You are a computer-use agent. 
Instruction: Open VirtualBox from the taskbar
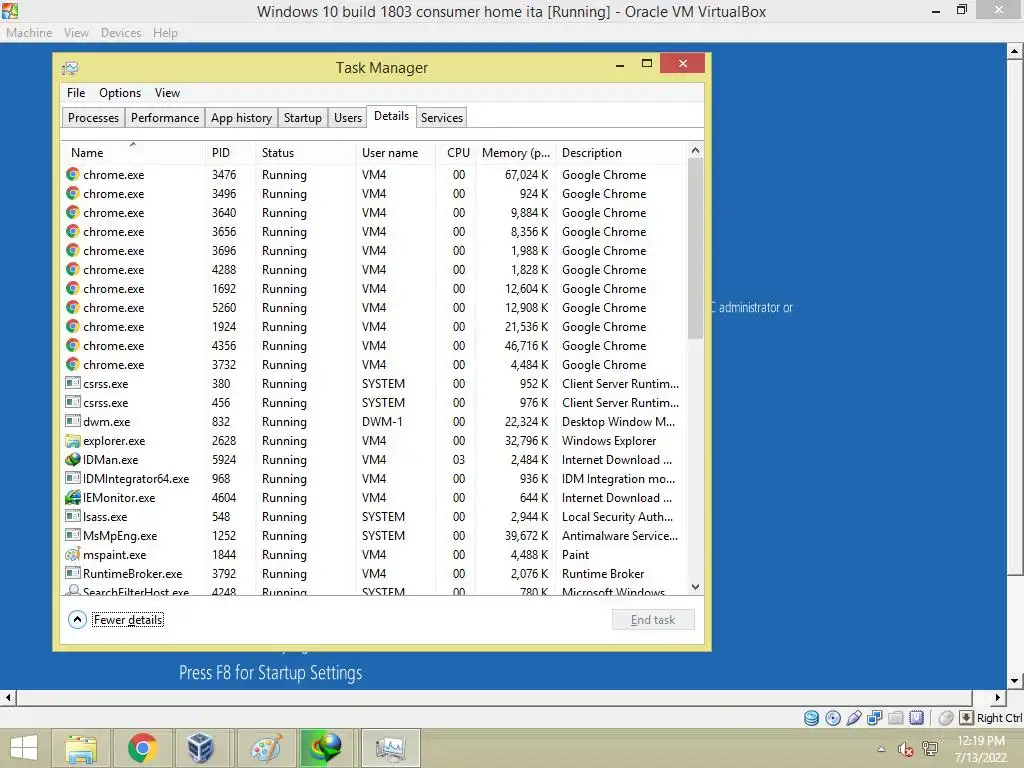tap(200, 748)
